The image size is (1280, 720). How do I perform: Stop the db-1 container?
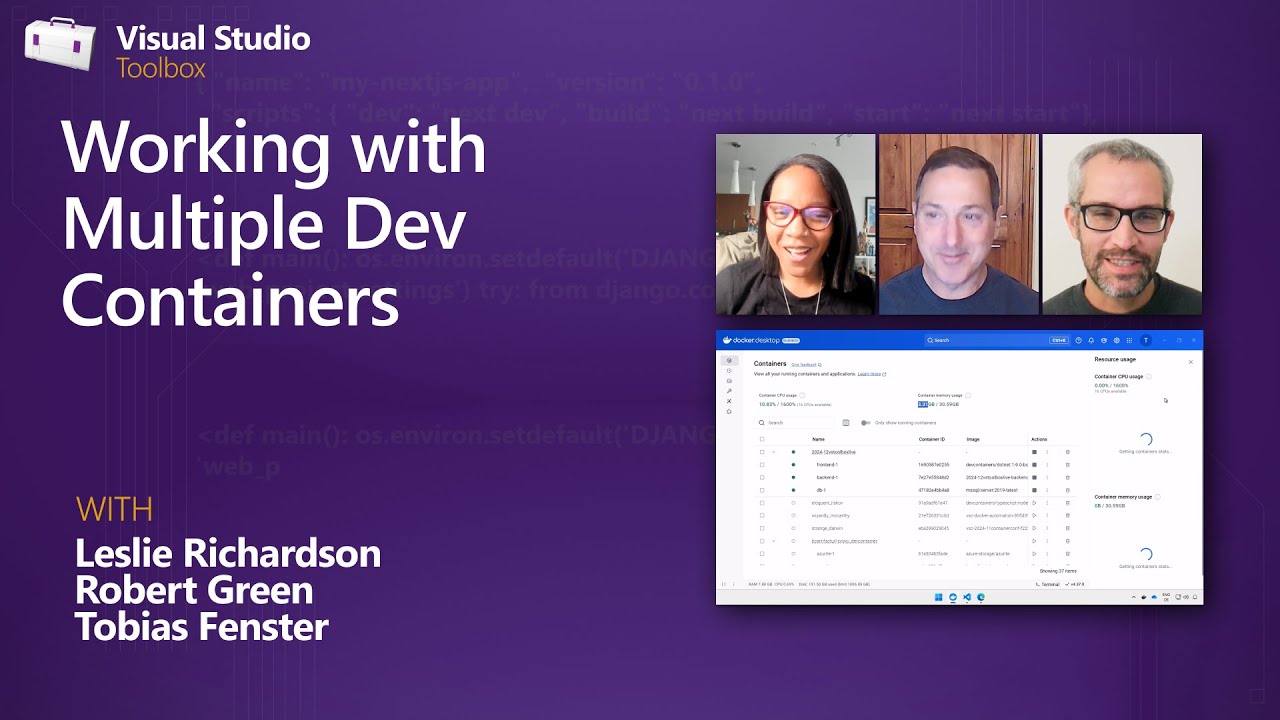1034,490
